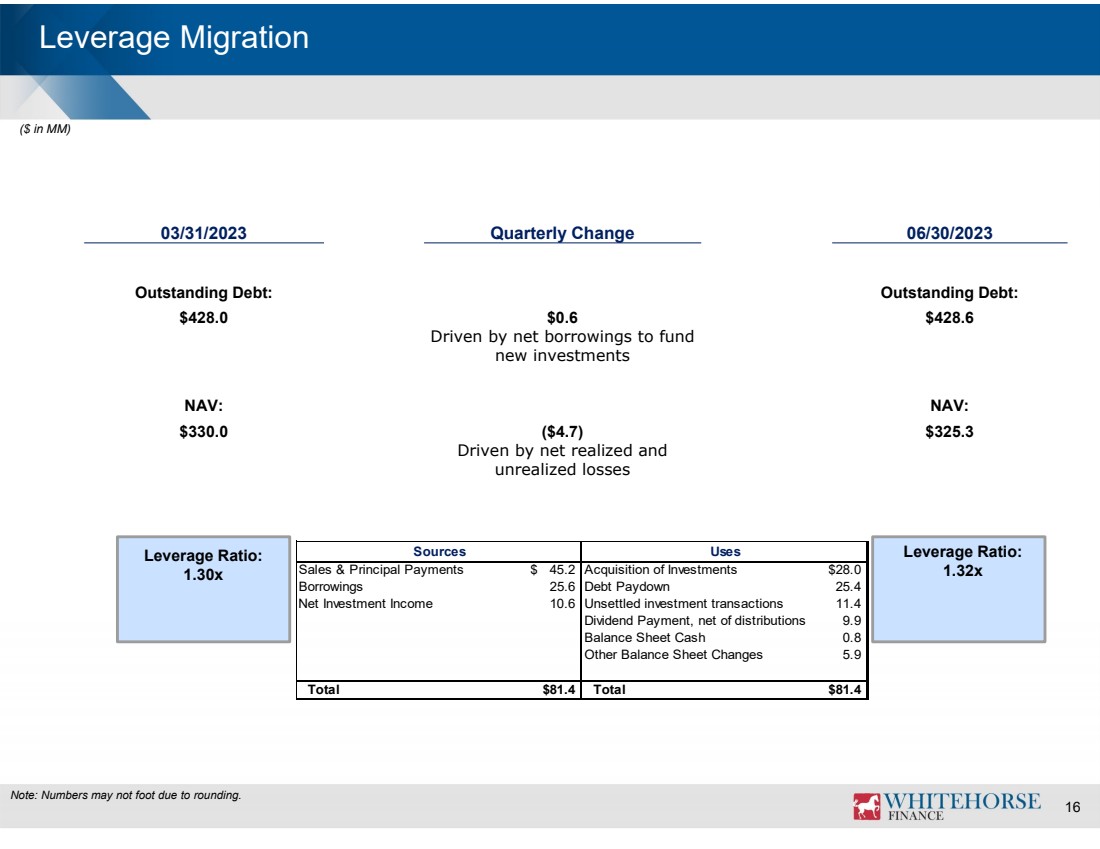This screenshot has width=1100, height=849.
Task: Select Unsettled investment transactions row
Action: tap(684, 604)
